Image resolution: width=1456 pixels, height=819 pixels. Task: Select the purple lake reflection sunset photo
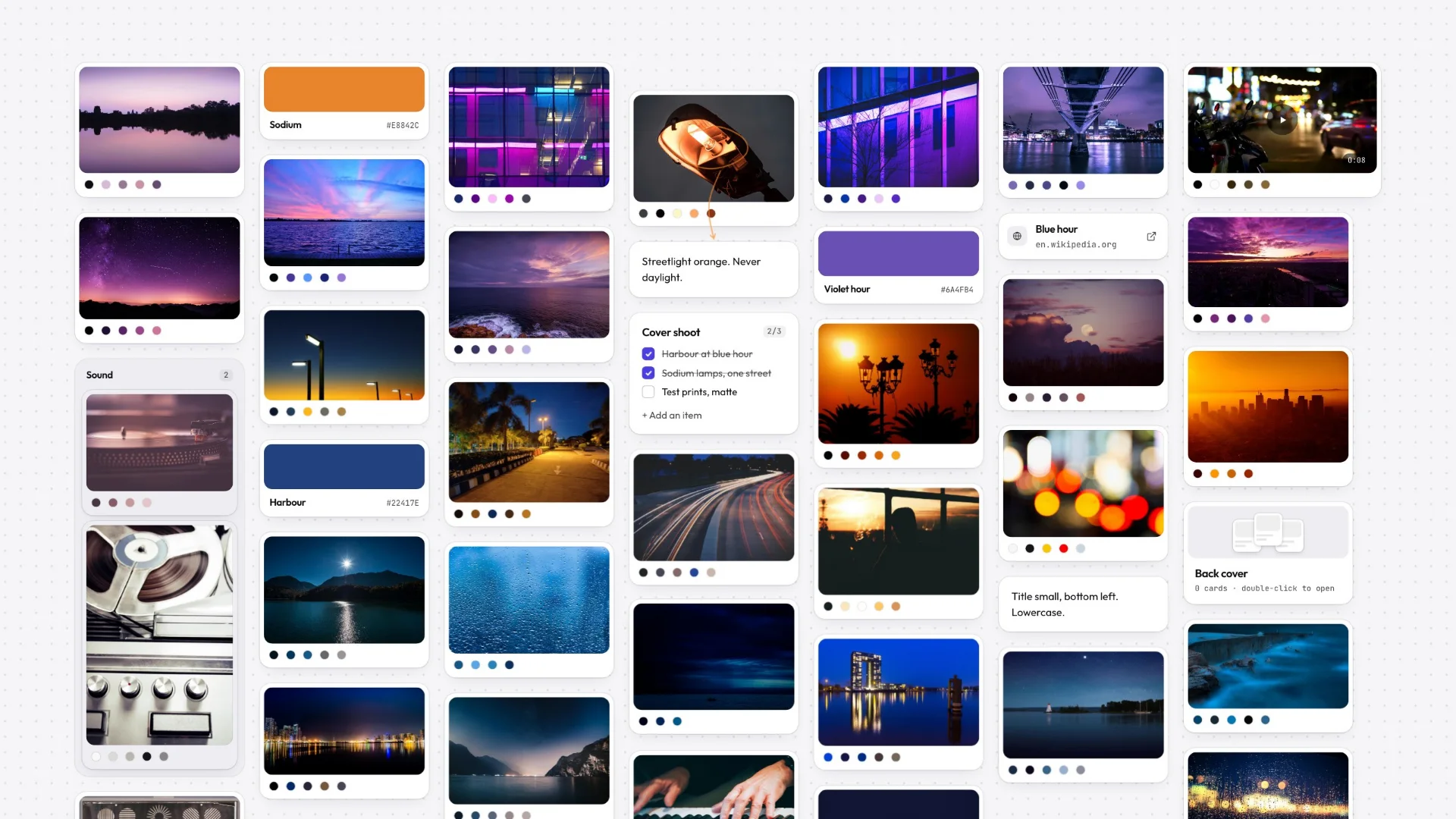point(159,120)
